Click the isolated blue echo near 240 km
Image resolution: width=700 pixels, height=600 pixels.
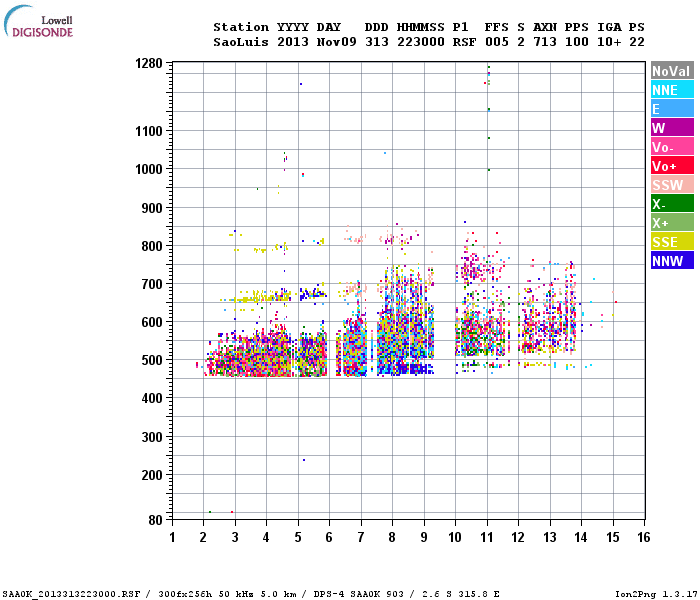click(x=304, y=460)
